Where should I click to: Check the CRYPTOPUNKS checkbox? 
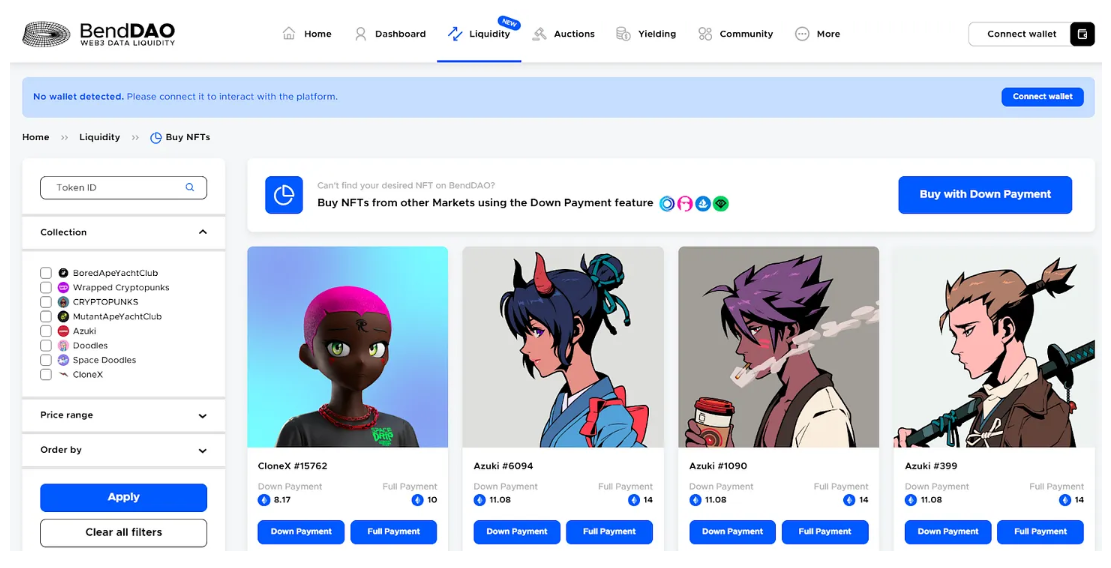(46, 302)
